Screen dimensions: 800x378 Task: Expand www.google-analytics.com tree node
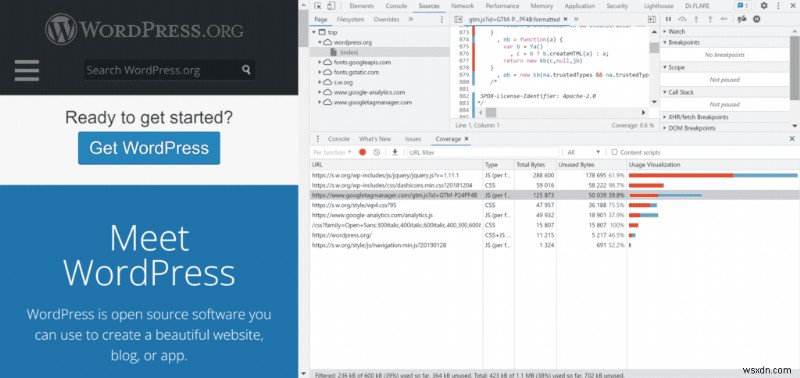320,92
